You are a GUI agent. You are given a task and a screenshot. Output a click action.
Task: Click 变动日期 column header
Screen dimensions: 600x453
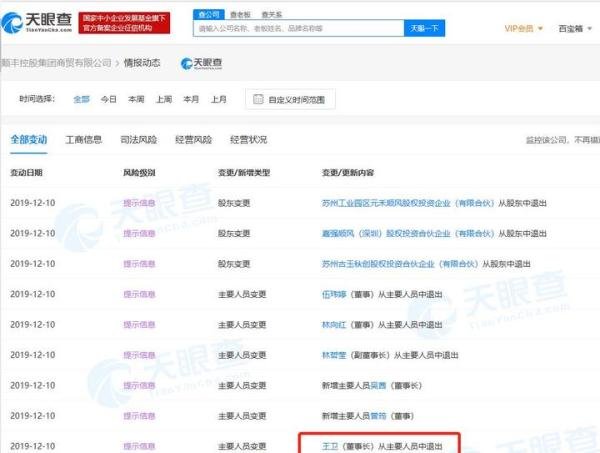click(26, 173)
